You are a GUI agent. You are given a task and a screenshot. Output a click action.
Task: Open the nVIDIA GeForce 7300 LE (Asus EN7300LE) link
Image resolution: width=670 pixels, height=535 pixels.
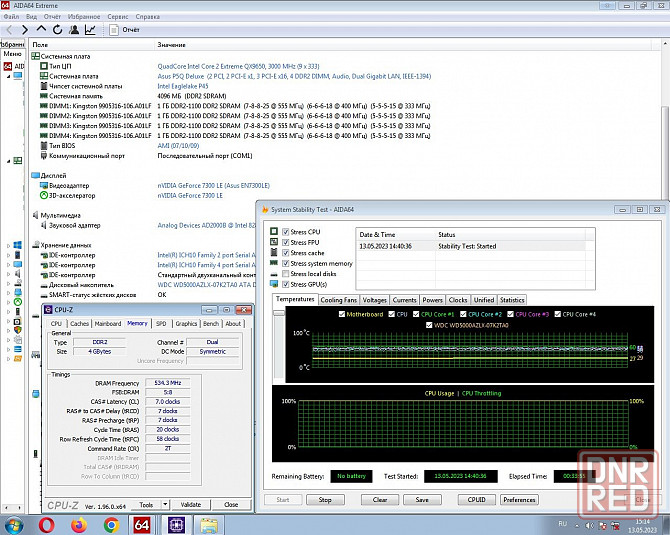(214, 185)
